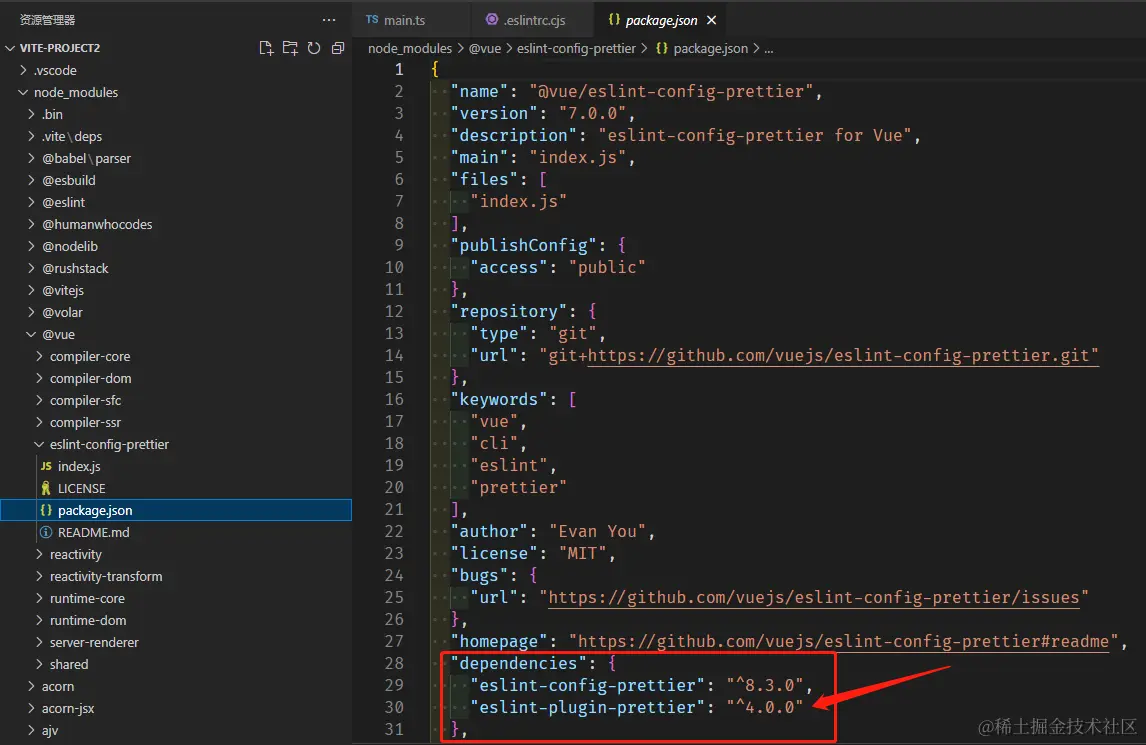Click @vue in the breadcrumb path
This screenshot has height=745, width=1146.
(485, 48)
